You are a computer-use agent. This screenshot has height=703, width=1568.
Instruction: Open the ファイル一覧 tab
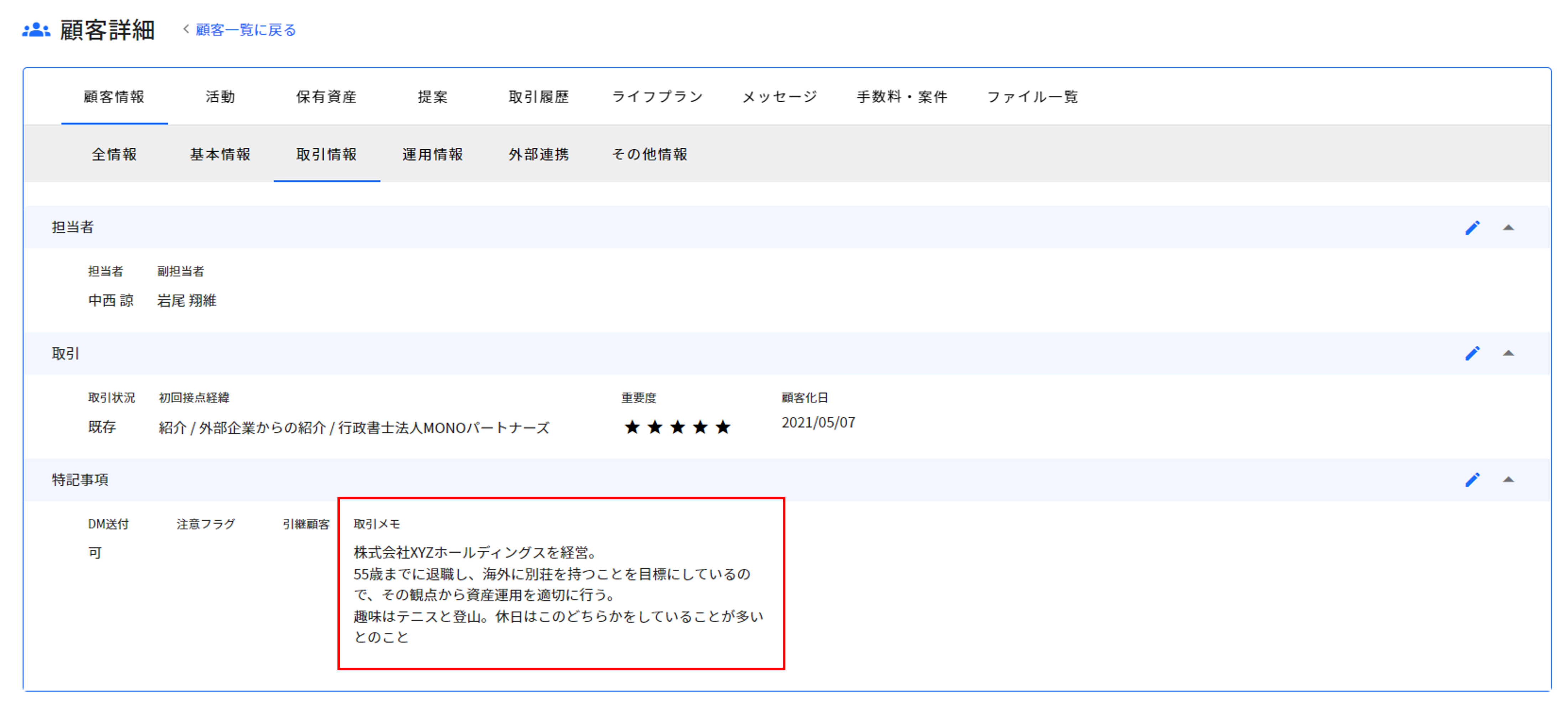click(1032, 97)
